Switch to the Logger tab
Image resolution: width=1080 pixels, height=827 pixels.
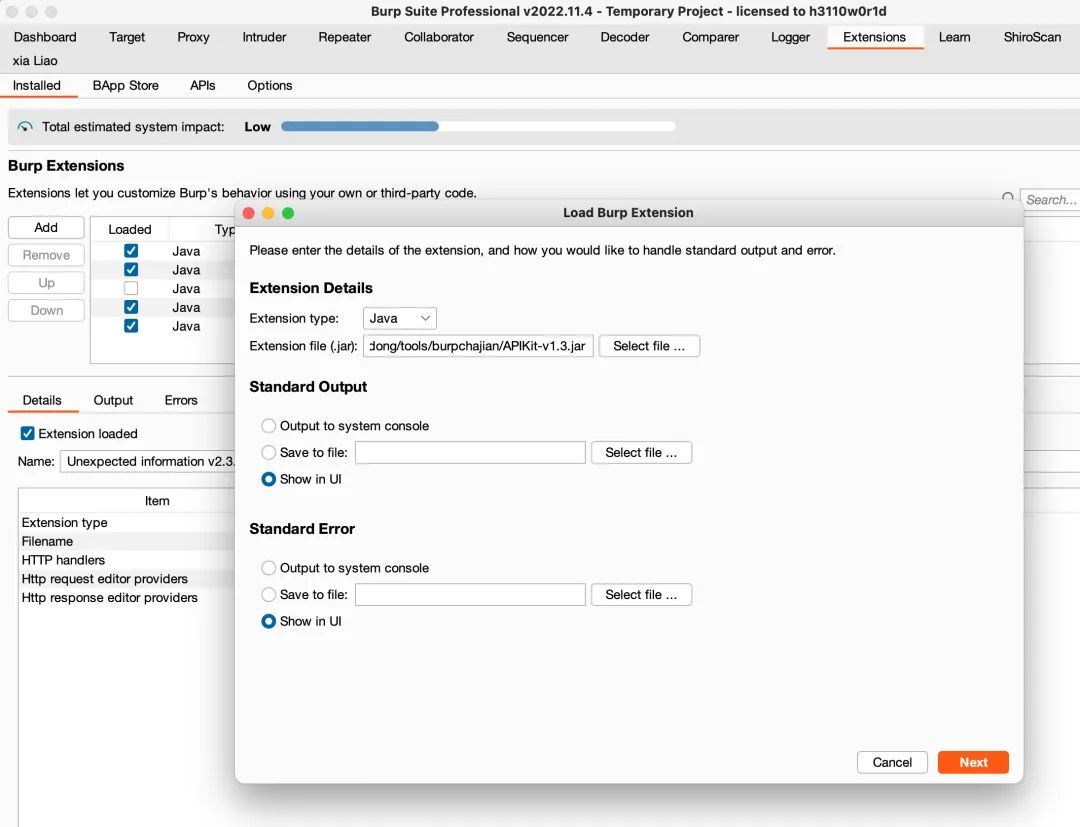point(790,37)
